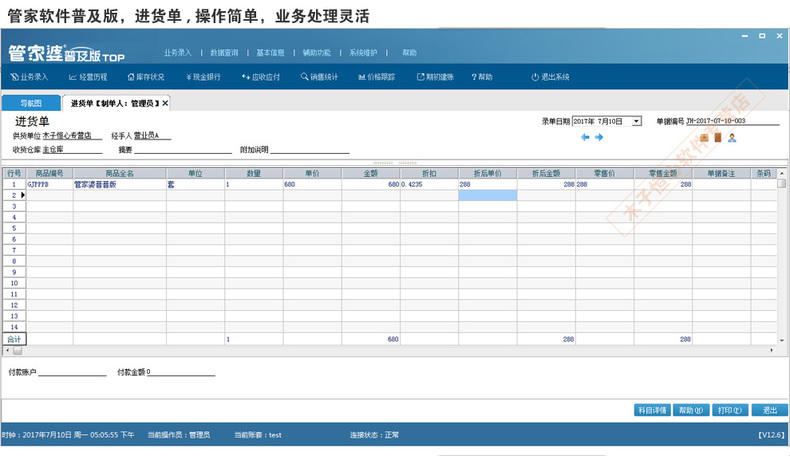Click the 当前账套：test status entry
The height and width of the screenshot is (456, 790).
(258, 435)
